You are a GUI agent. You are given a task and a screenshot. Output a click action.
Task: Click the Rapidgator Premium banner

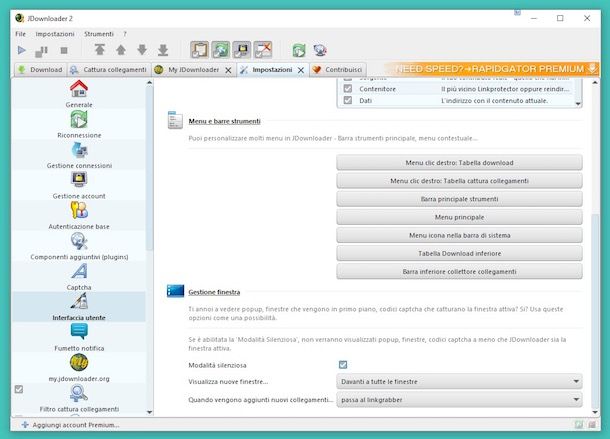(x=492, y=69)
